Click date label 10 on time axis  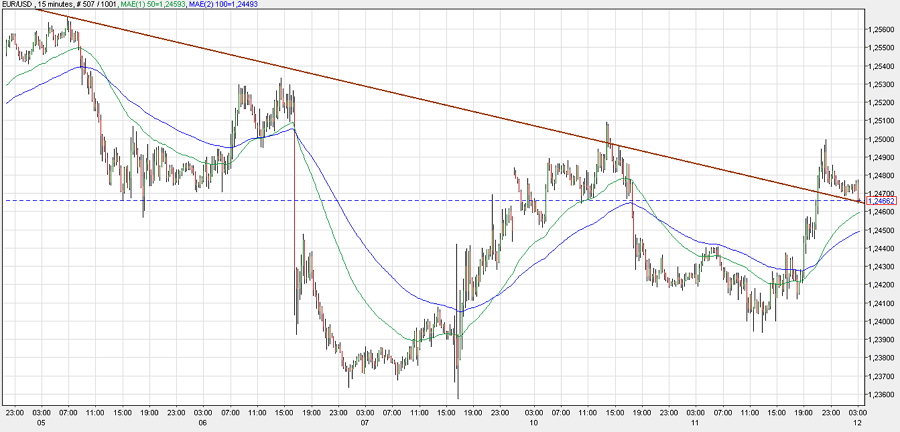click(x=533, y=423)
